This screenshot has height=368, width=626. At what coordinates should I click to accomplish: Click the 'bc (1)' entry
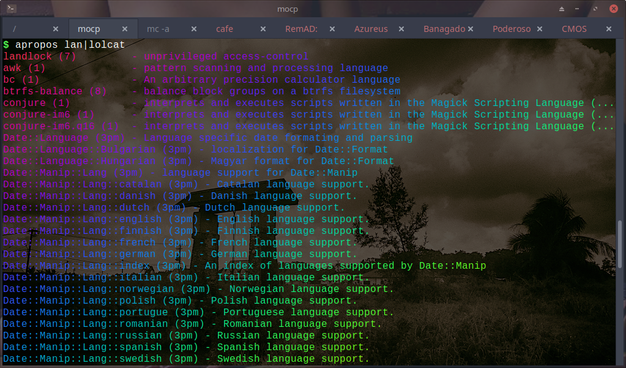coord(21,79)
